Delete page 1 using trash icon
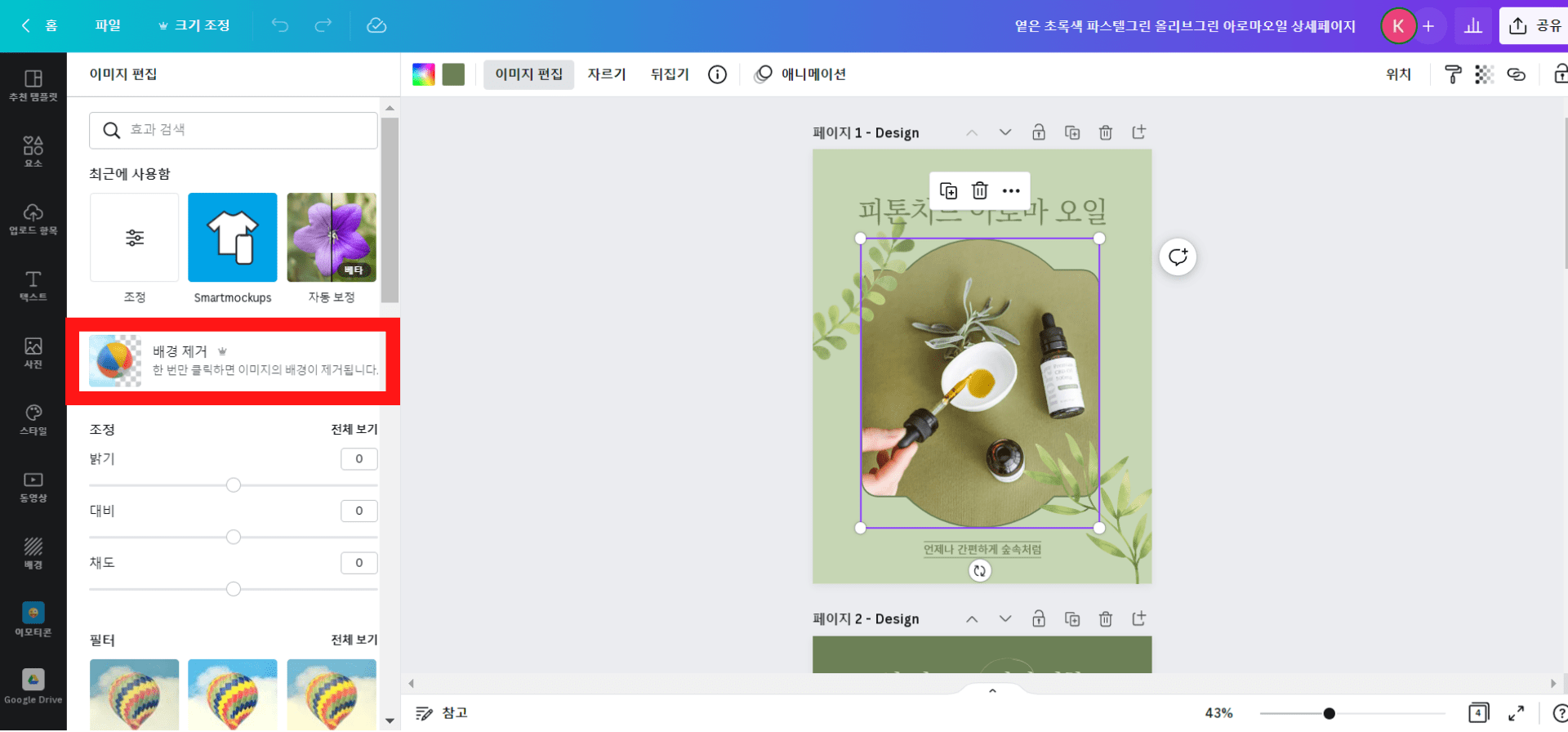The height and width of the screenshot is (732, 1568). [1105, 132]
